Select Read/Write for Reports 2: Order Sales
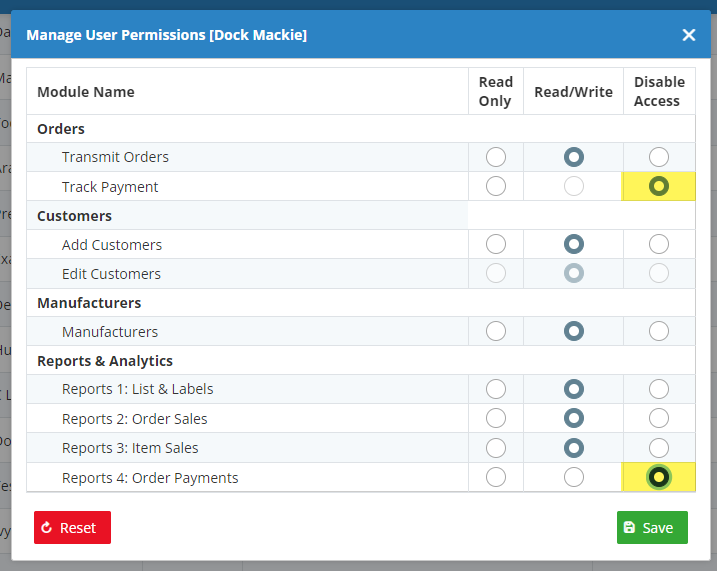Image resolution: width=717 pixels, height=571 pixels. point(573,418)
